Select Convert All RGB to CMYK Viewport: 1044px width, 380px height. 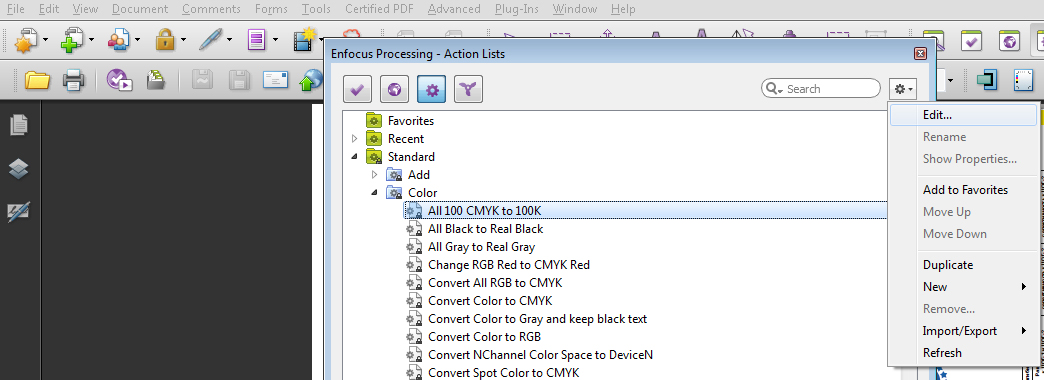[495, 283]
